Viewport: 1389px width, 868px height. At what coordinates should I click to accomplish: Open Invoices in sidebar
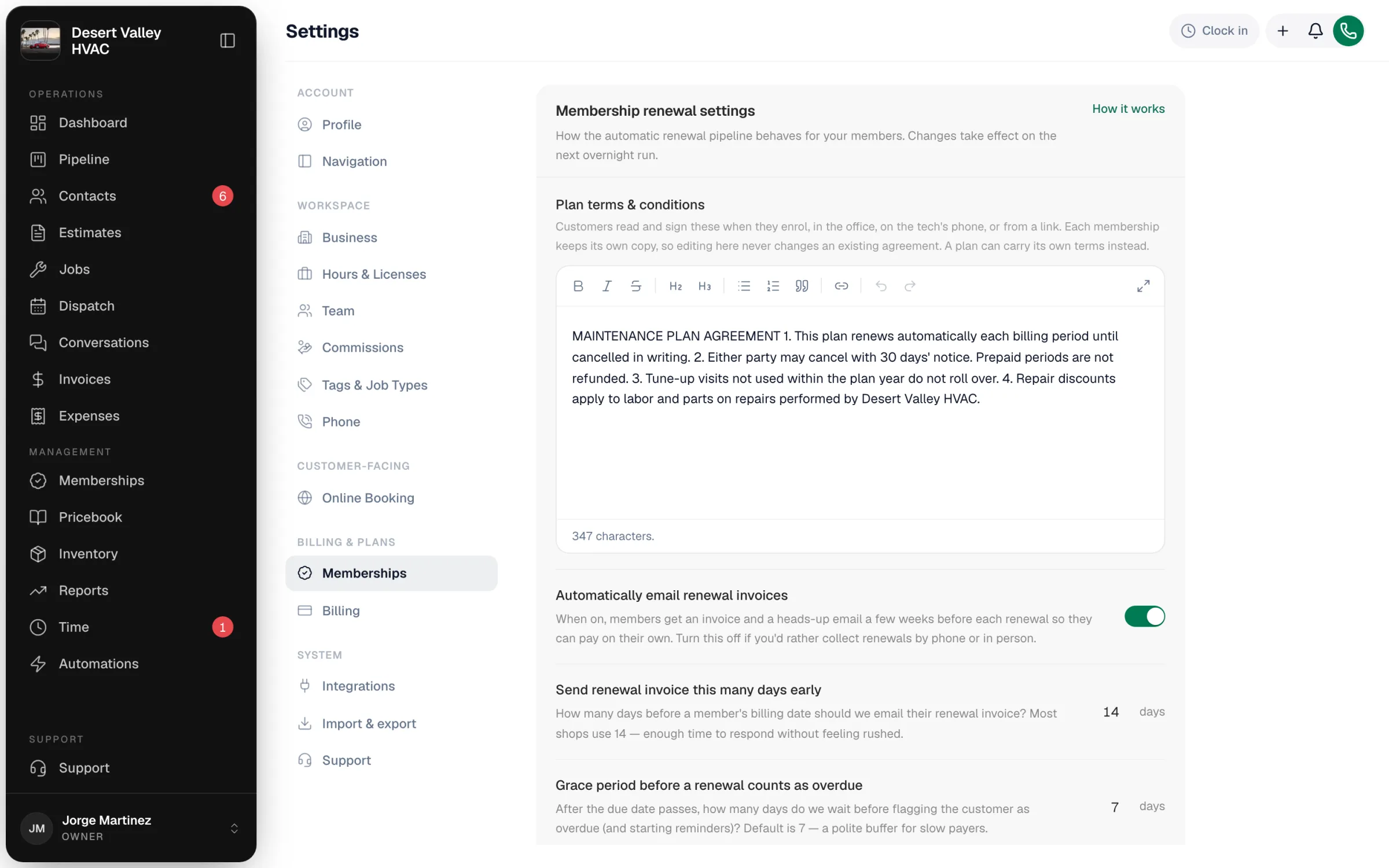(x=131, y=379)
